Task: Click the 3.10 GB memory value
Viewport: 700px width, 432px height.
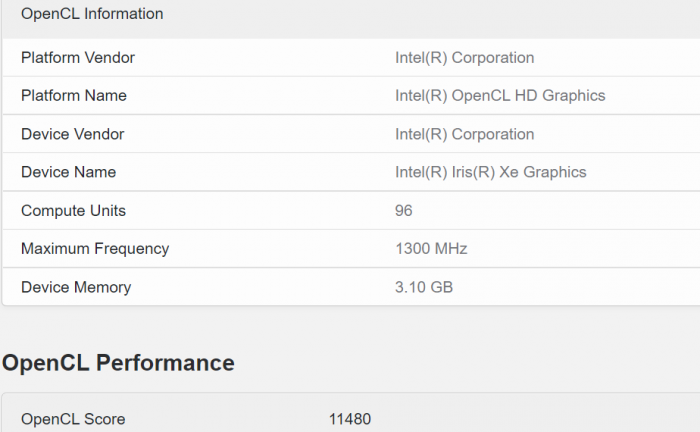Action: coord(424,288)
